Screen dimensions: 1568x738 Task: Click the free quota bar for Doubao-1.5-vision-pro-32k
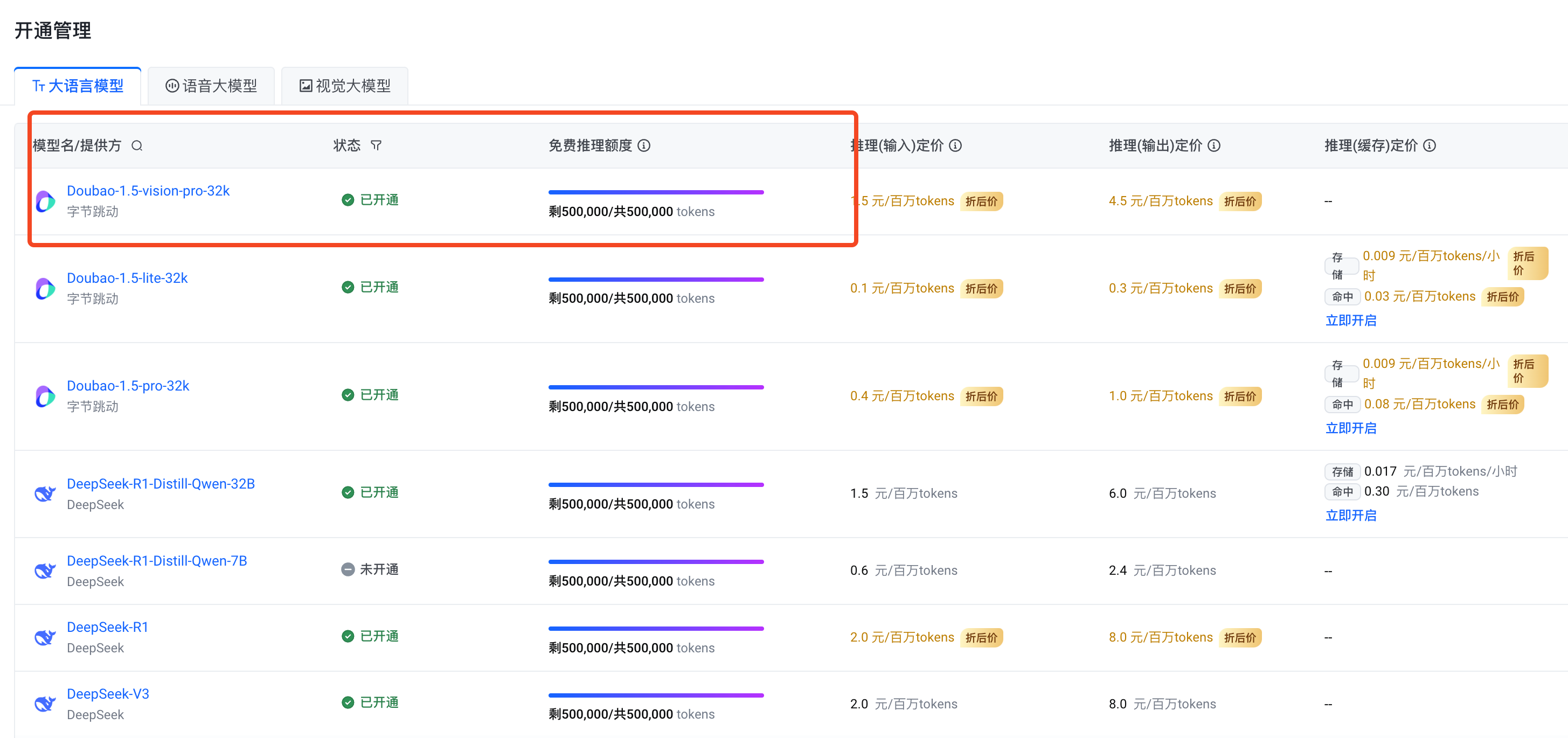[656, 192]
